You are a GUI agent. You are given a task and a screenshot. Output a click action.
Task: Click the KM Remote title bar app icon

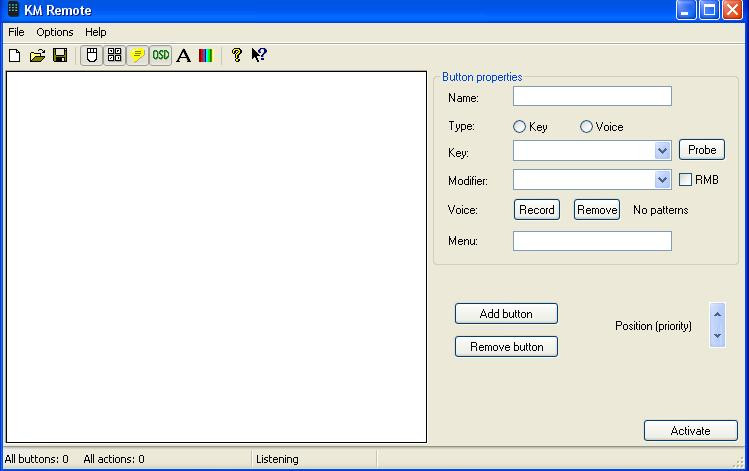click(x=13, y=10)
